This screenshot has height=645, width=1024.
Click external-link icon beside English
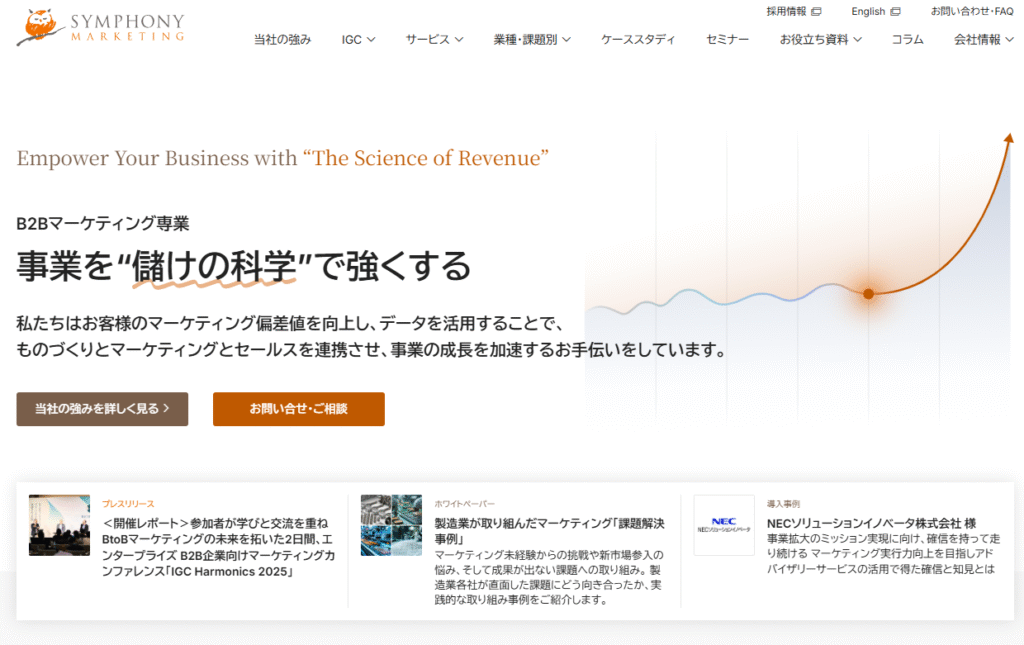click(x=895, y=12)
